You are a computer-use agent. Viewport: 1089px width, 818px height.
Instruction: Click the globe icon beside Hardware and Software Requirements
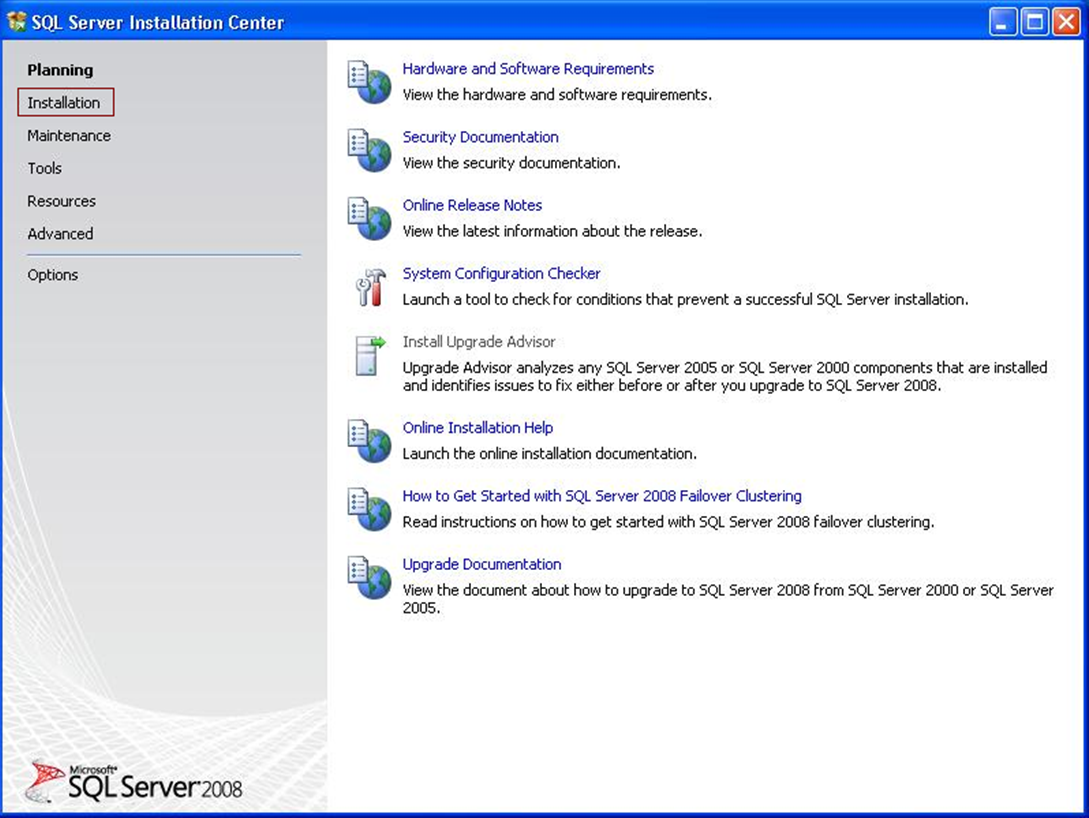pyautogui.click(x=368, y=82)
